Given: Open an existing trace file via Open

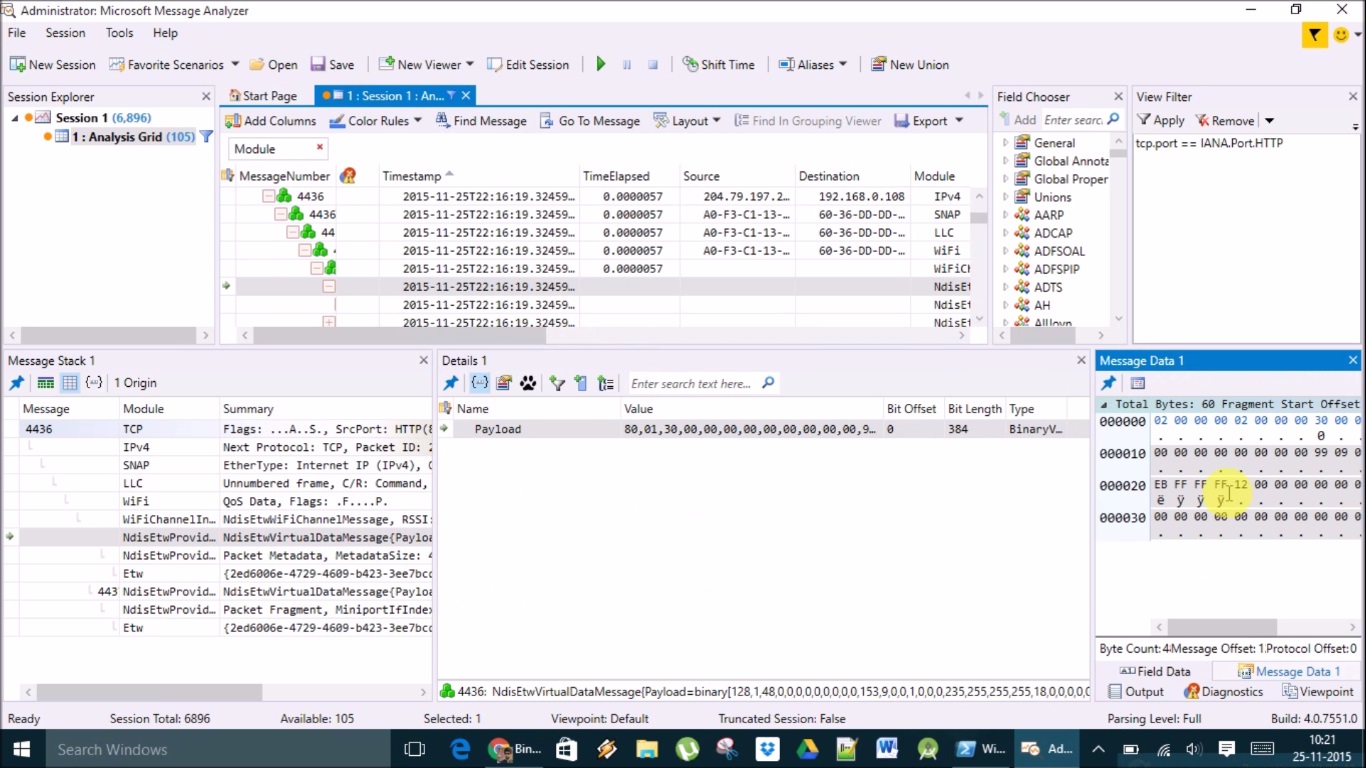Looking at the screenshot, I should [x=273, y=64].
